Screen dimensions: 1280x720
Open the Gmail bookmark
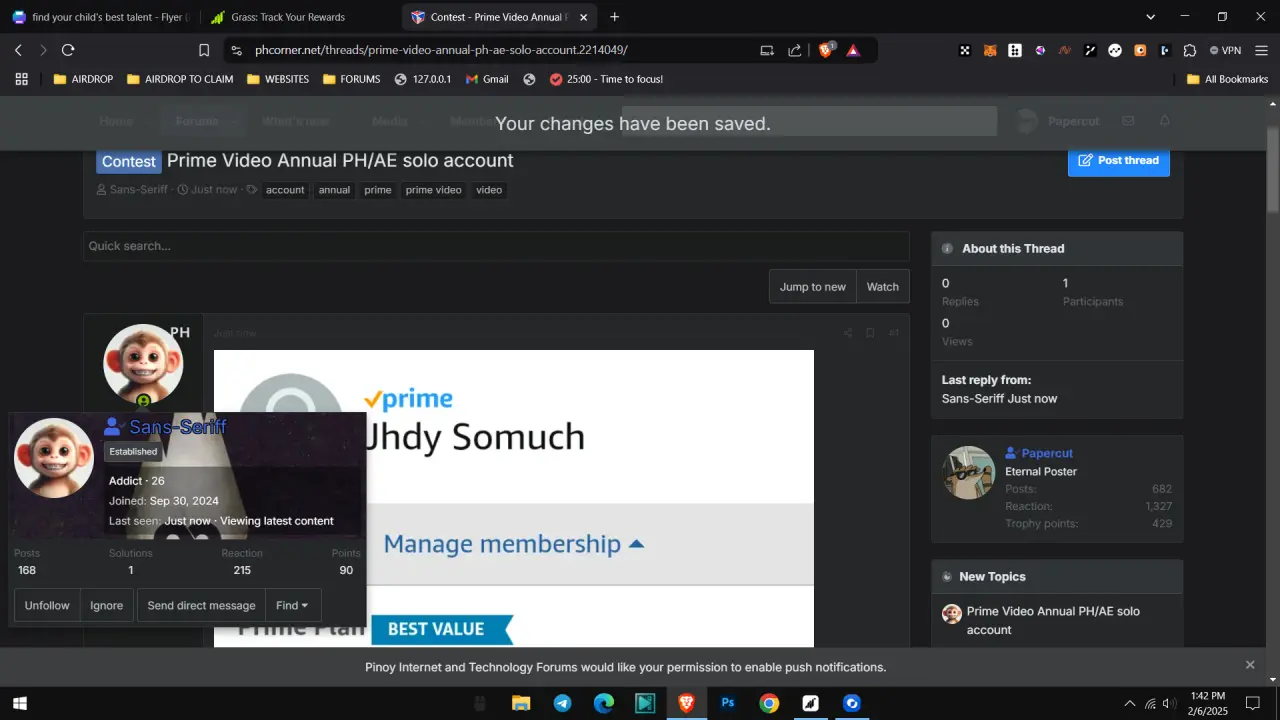click(487, 79)
